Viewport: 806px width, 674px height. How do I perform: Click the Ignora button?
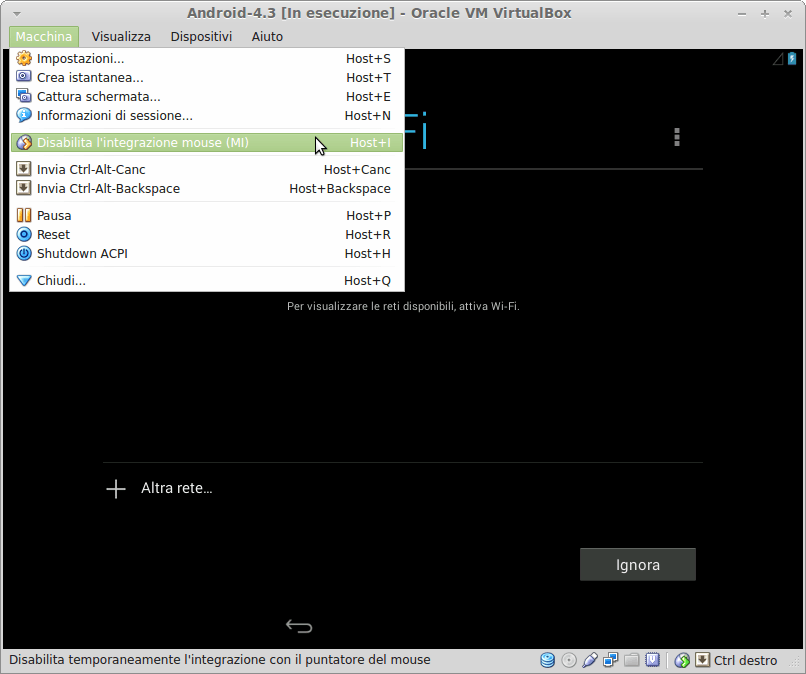637,564
